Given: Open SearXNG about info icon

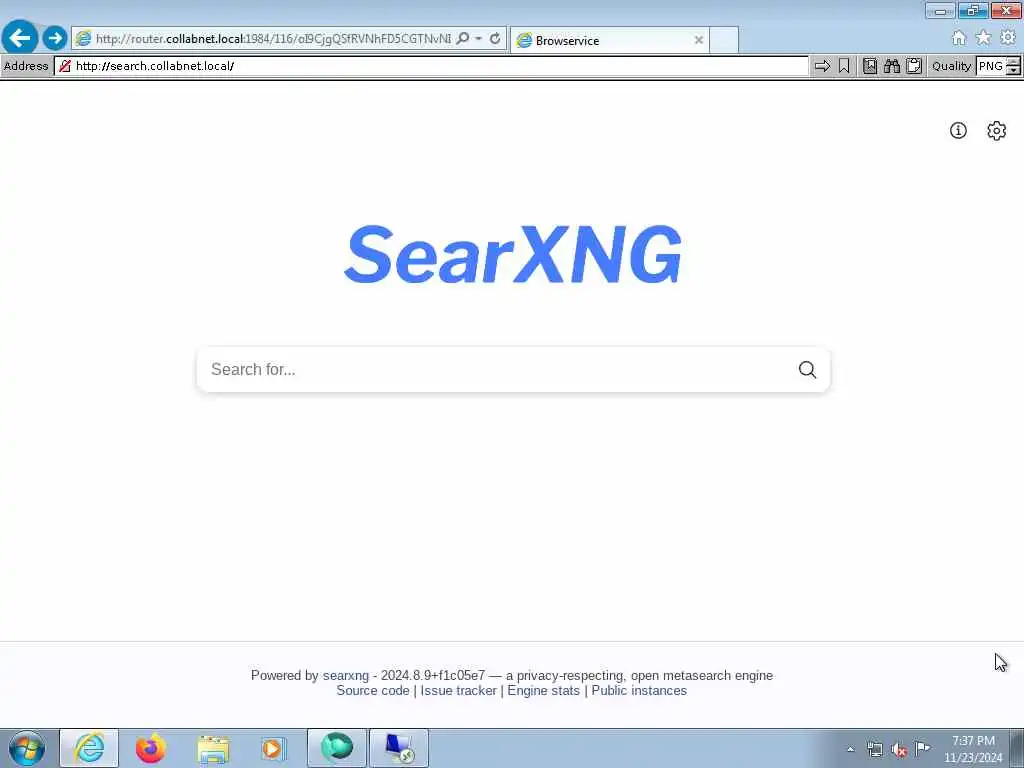Looking at the screenshot, I should pyautogui.click(x=958, y=131).
